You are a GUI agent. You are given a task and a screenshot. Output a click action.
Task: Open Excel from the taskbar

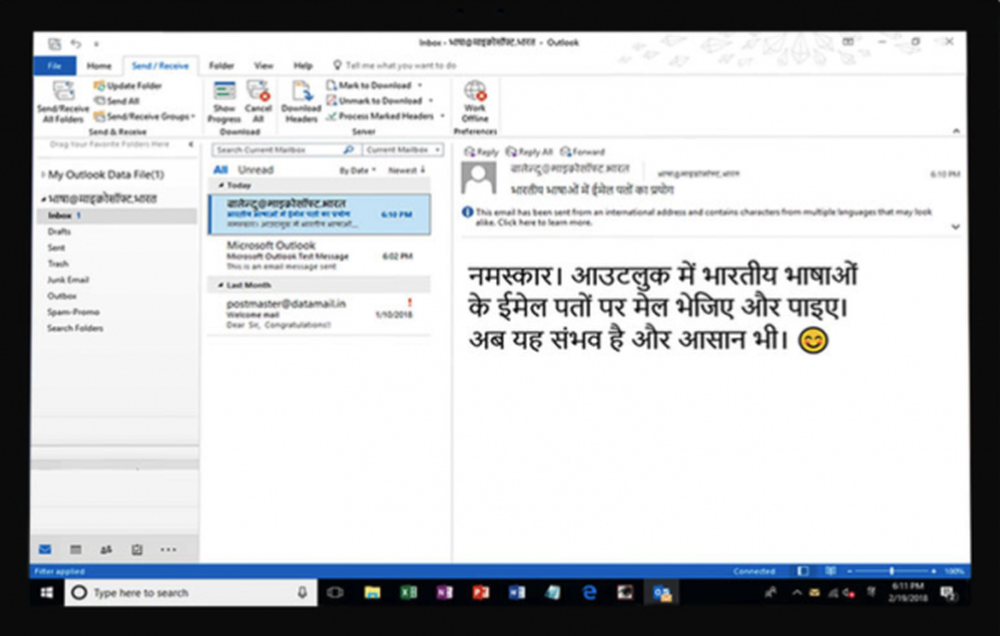click(x=408, y=593)
